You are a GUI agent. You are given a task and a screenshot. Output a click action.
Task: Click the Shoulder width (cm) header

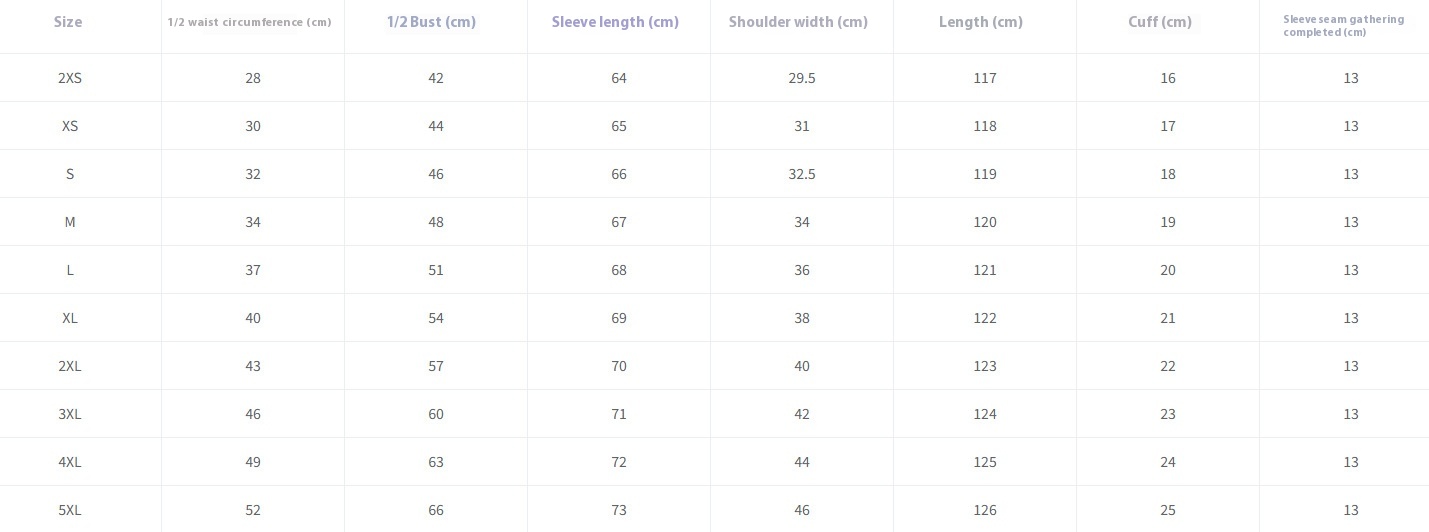[x=798, y=22]
